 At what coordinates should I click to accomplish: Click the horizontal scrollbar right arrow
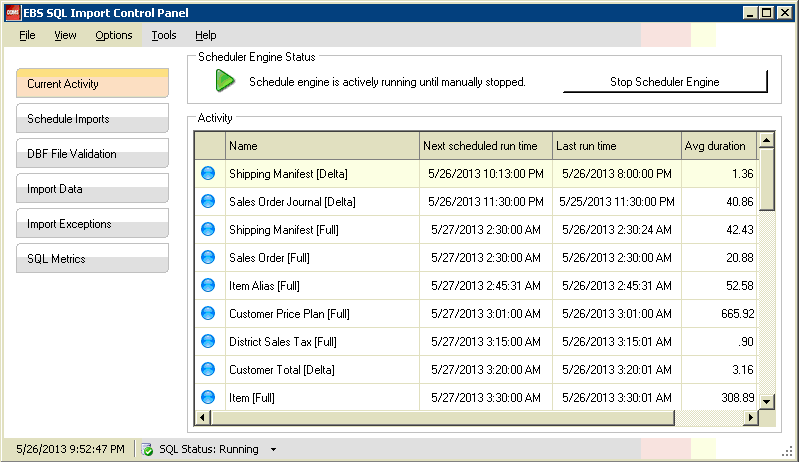(751, 418)
